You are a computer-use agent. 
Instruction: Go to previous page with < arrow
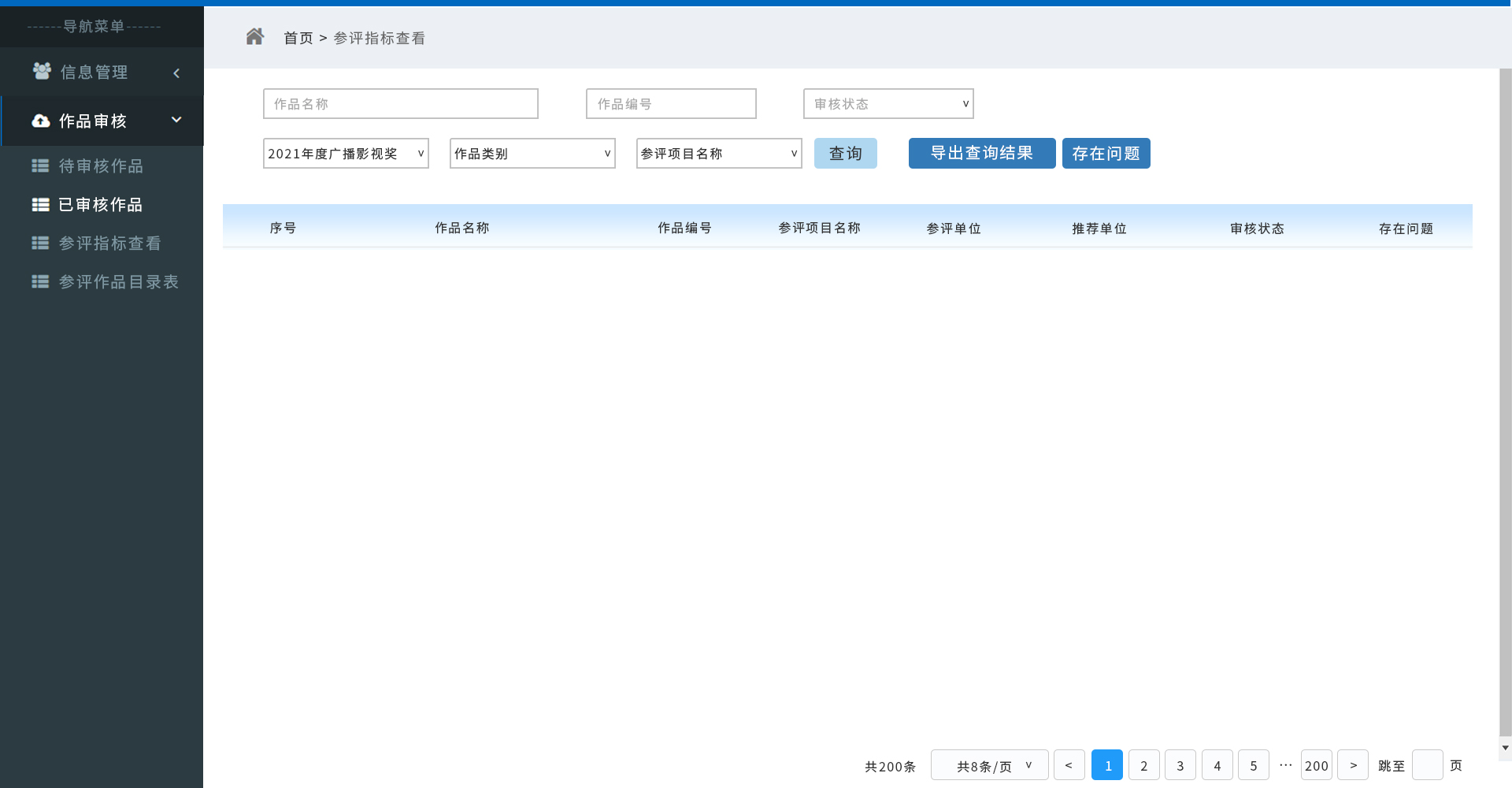point(1069,765)
